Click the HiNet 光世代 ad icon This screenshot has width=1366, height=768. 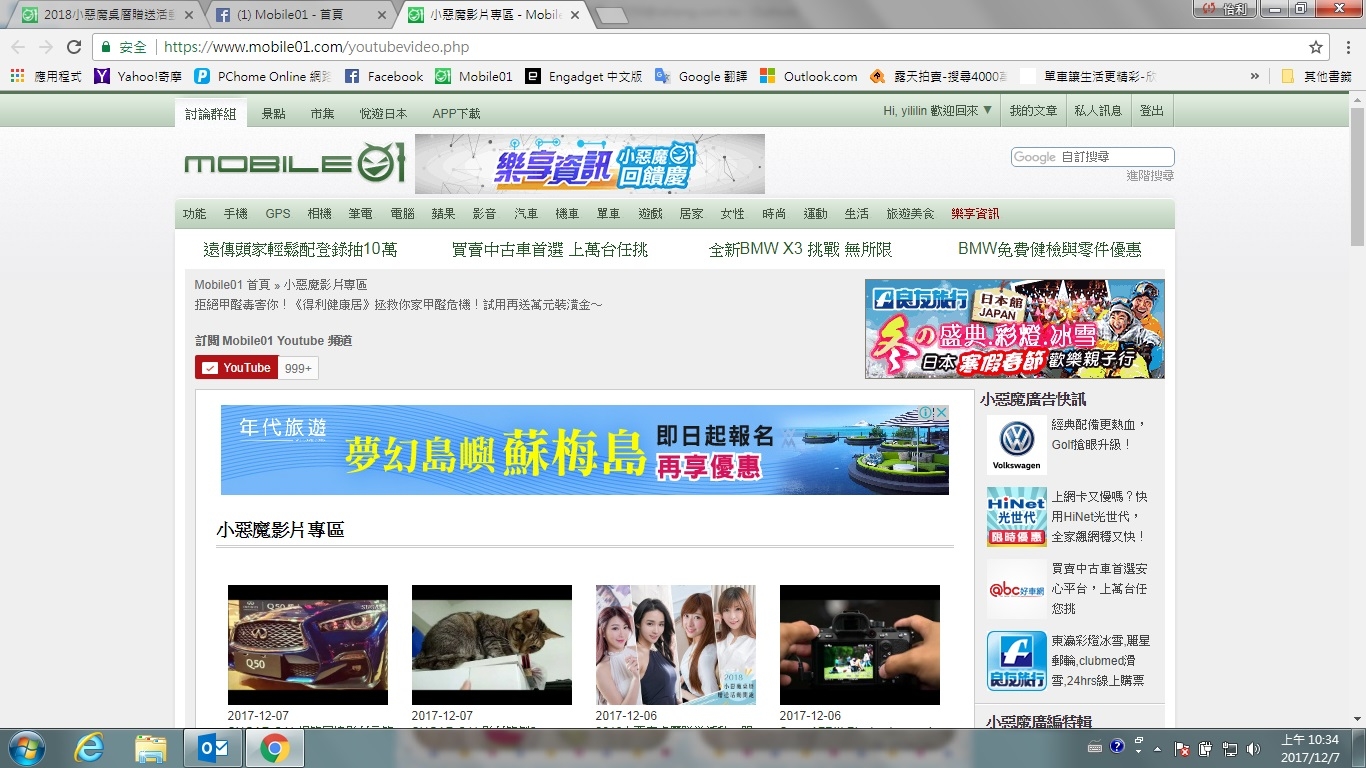1016,517
